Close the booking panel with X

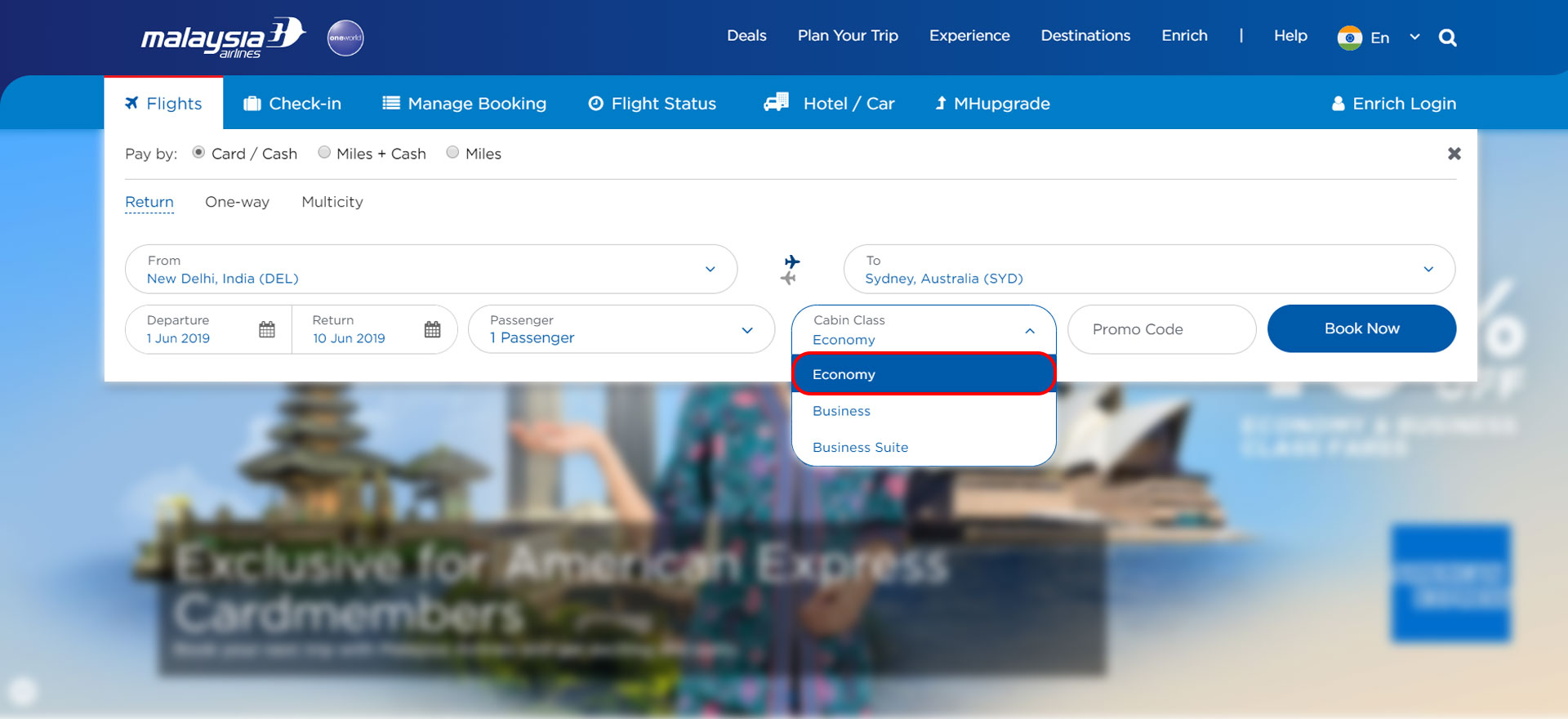coord(1454,154)
